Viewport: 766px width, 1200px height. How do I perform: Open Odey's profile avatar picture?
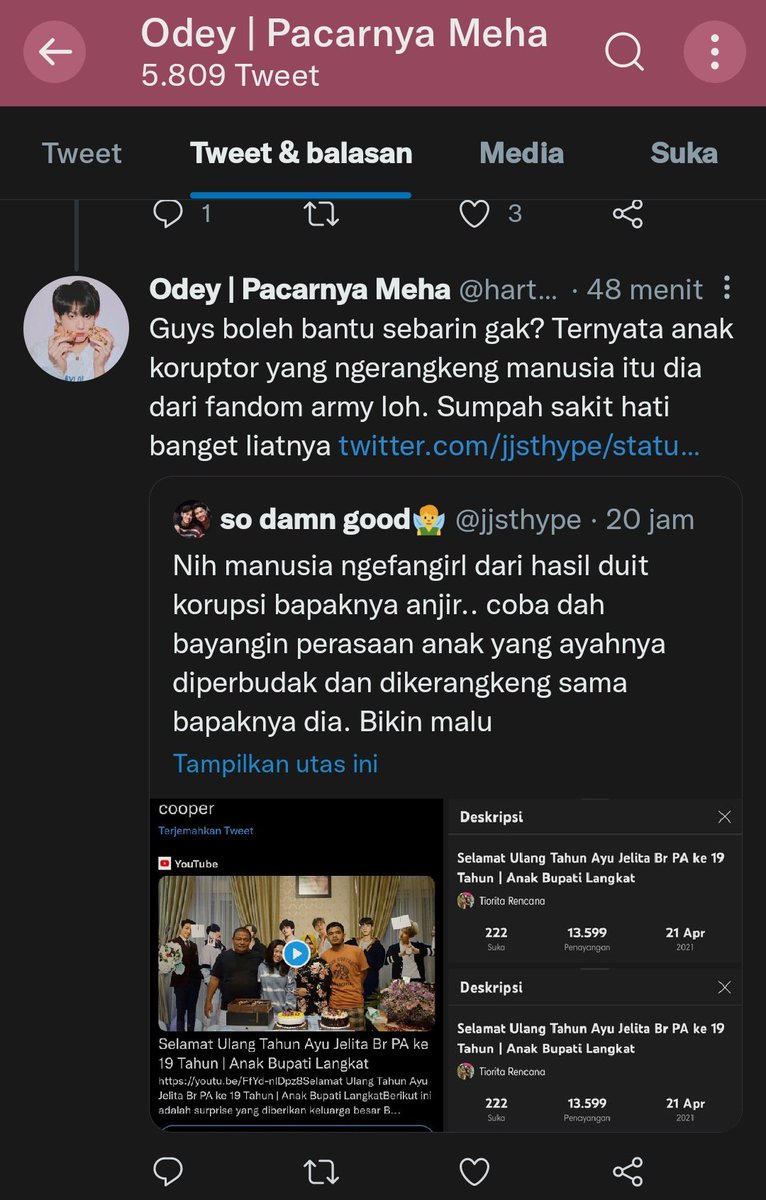click(x=76, y=328)
